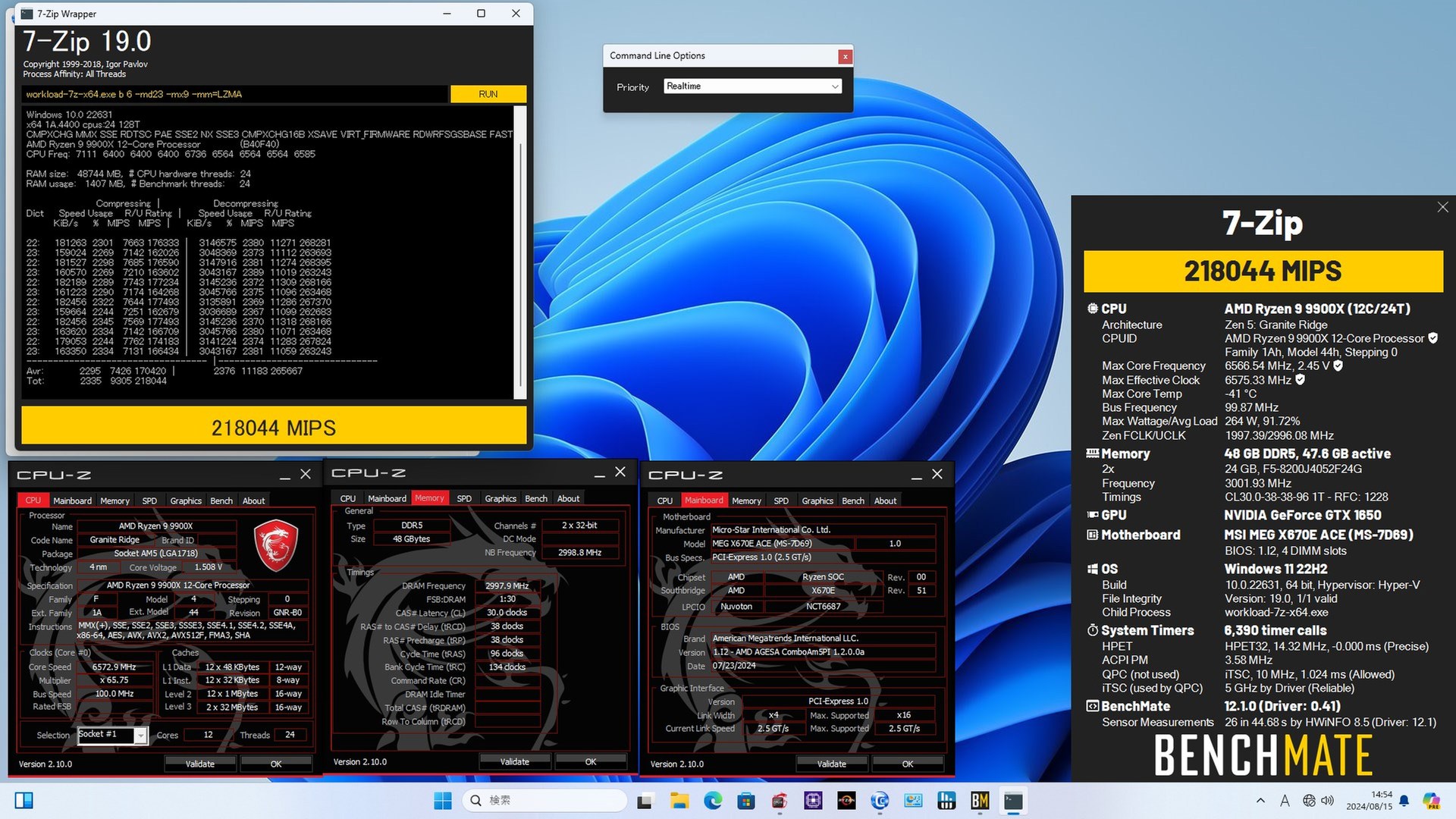
Task: Click Max Core Frequency verified shield icon
Action: click(x=1338, y=366)
